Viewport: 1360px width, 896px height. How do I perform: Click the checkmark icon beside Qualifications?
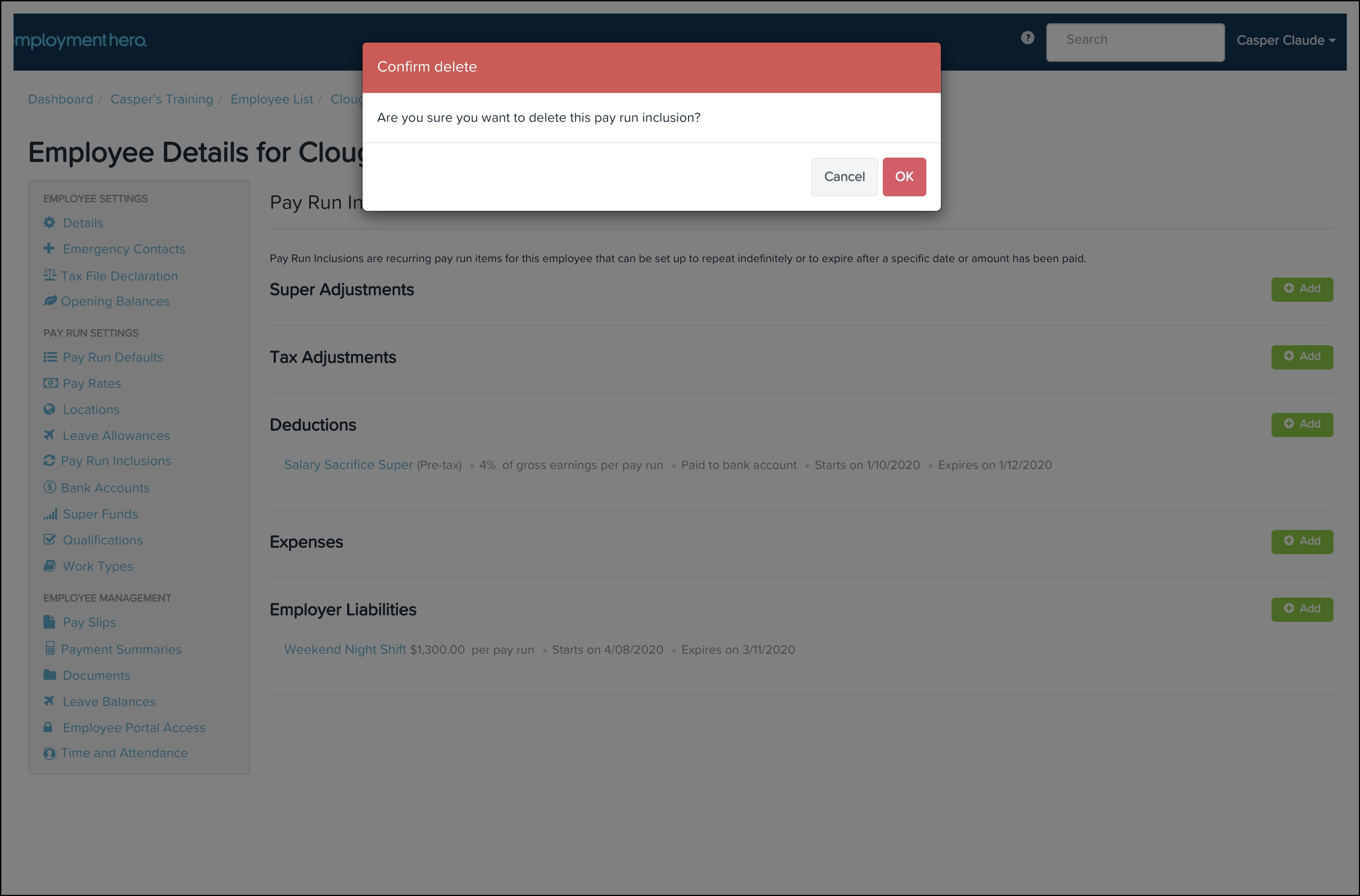[x=50, y=540]
